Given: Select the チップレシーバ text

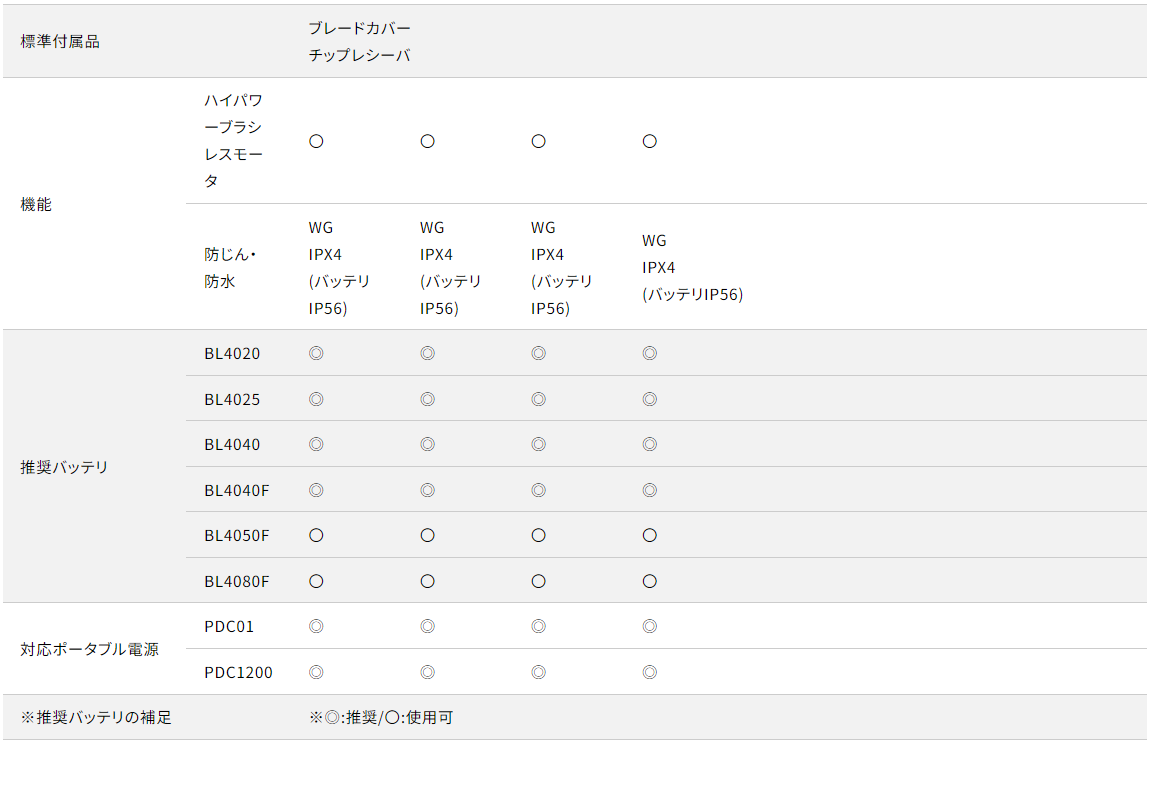Looking at the screenshot, I should [x=359, y=56].
